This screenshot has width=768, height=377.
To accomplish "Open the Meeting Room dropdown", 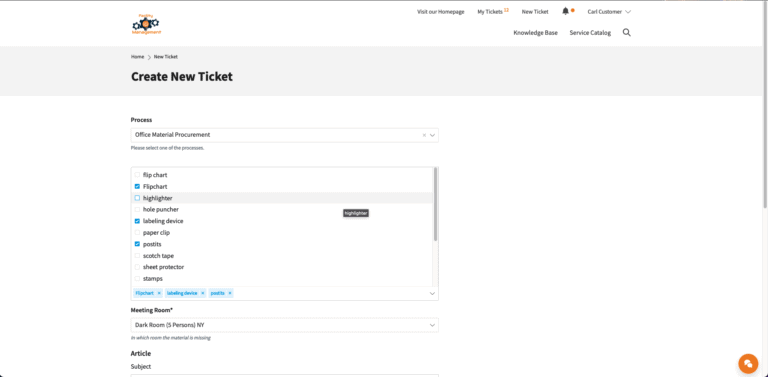I will click(x=285, y=325).
